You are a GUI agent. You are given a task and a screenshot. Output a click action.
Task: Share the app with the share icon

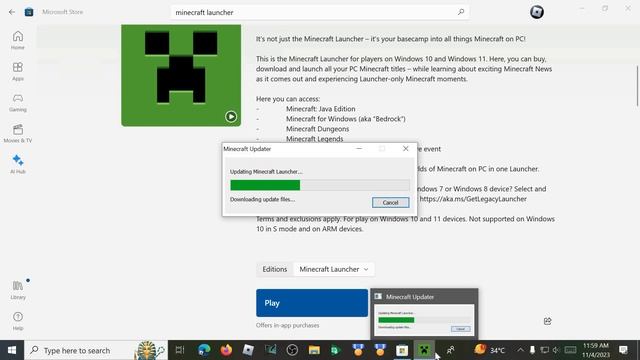pos(547,321)
